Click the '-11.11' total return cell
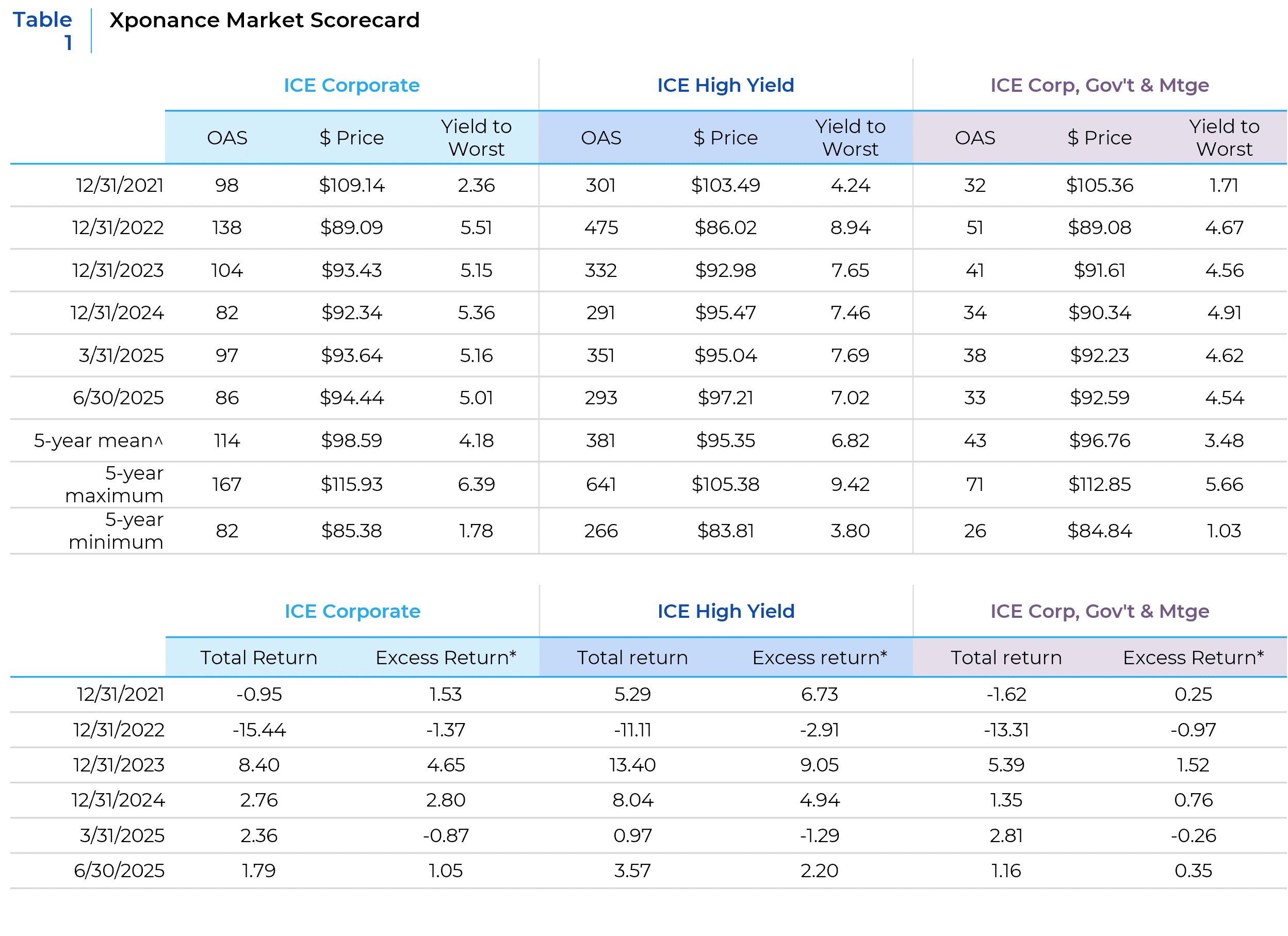Screen dimensions: 1288x936 click(632, 729)
